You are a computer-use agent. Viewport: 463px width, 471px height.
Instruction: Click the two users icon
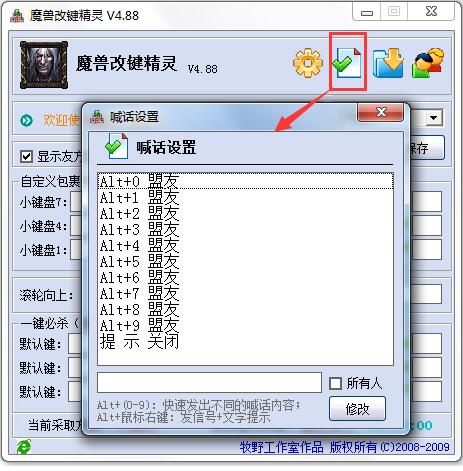pyautogui.click(x=428, y=63)
